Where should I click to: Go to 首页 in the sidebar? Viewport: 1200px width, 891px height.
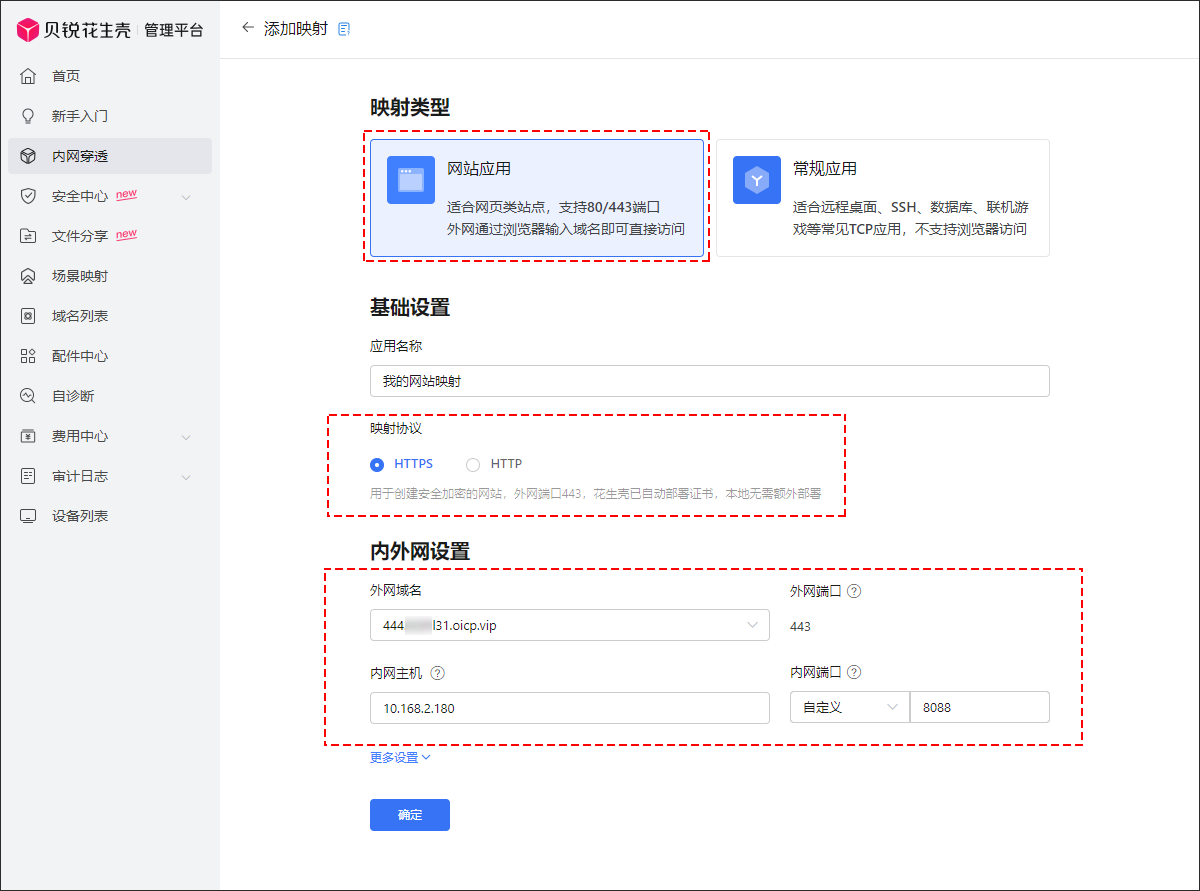pos(66,76)
